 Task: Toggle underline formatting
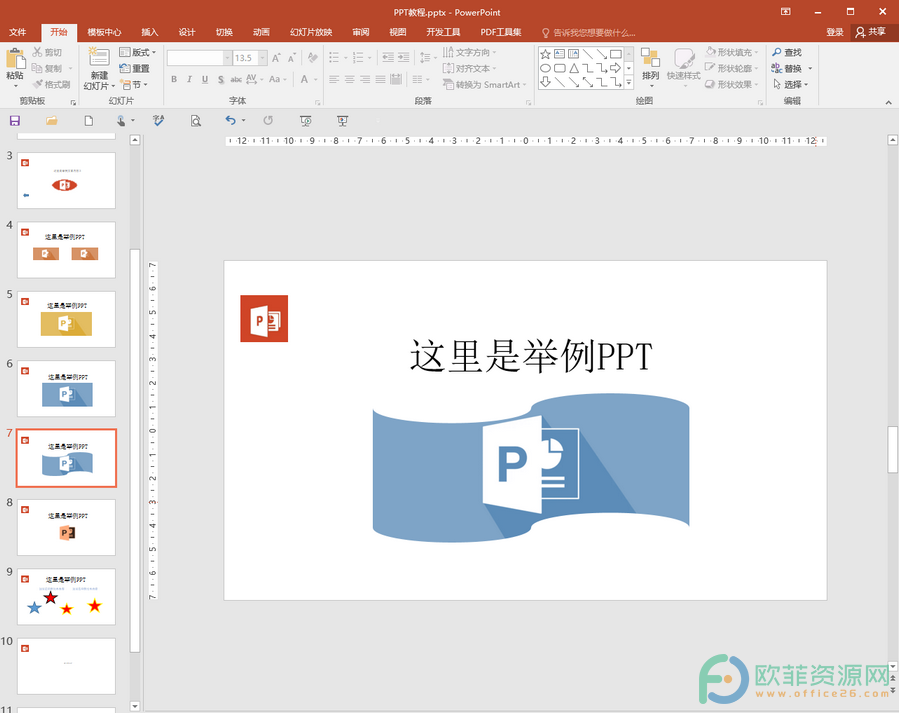pyautogui.click(x=205, y=79)
